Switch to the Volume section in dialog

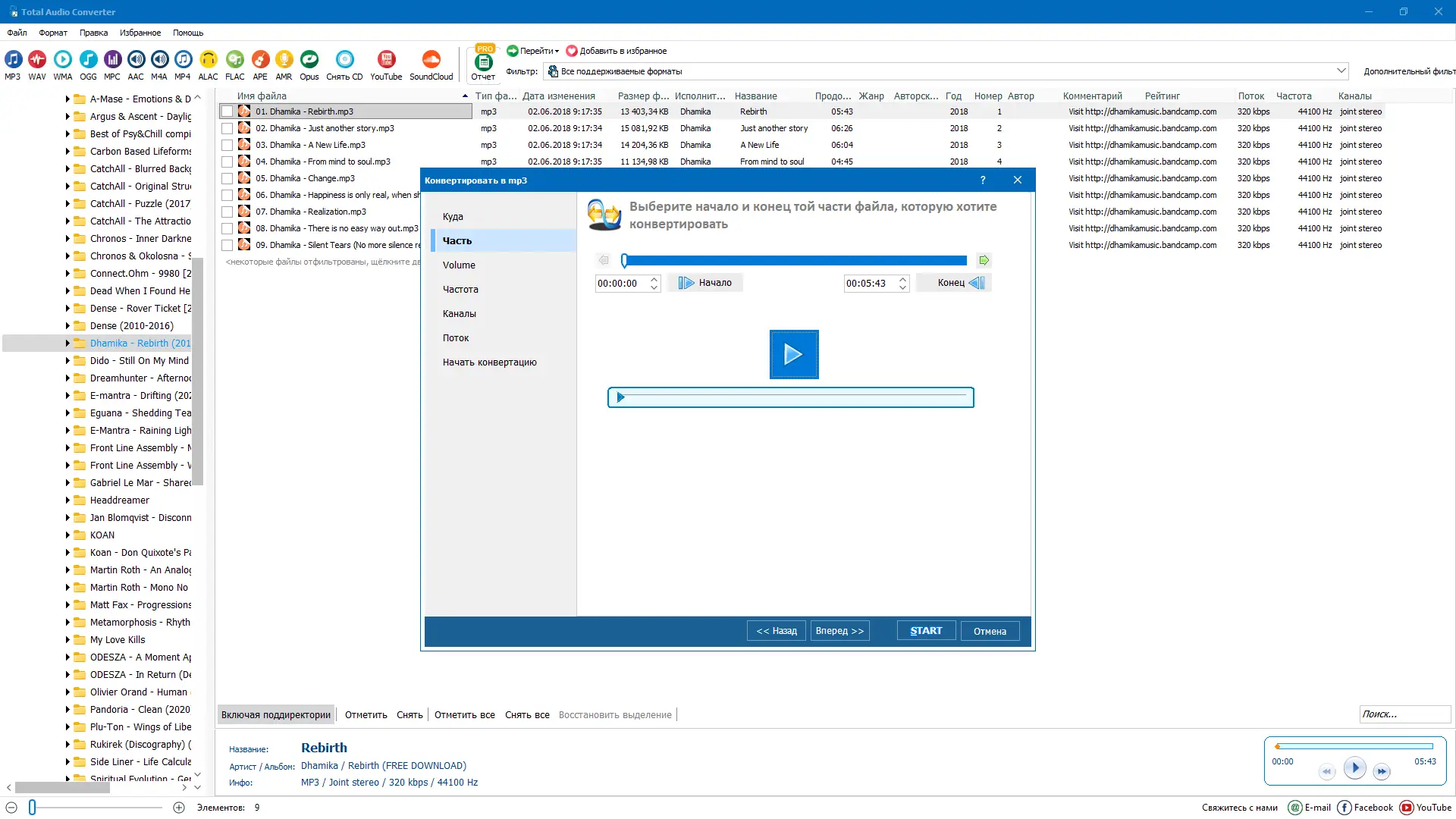(x=459, y=265)
